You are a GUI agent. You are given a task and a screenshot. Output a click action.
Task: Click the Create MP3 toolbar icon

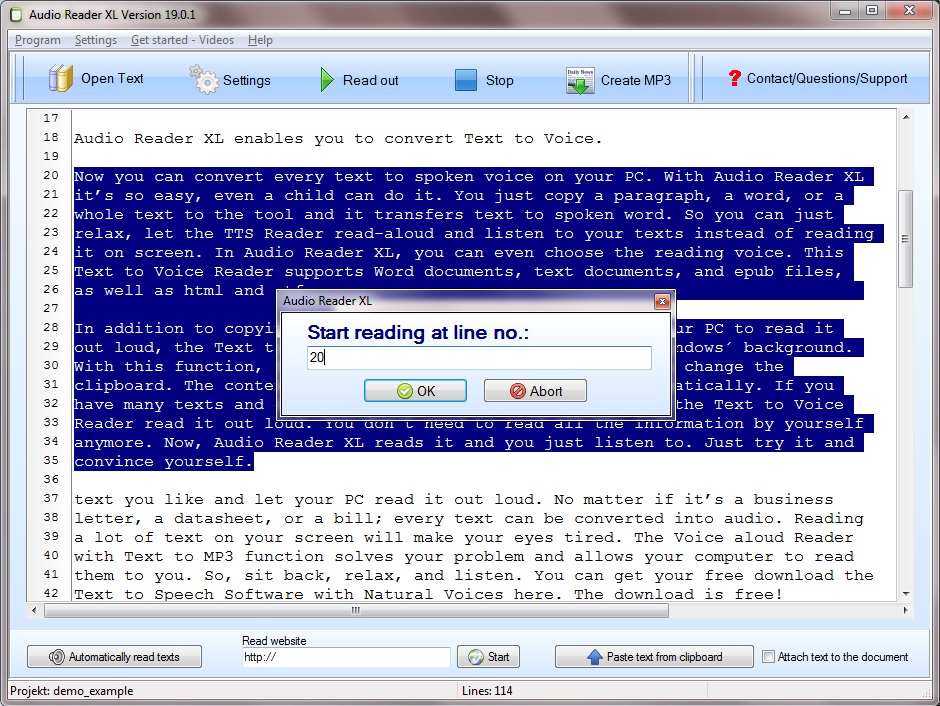580,78
